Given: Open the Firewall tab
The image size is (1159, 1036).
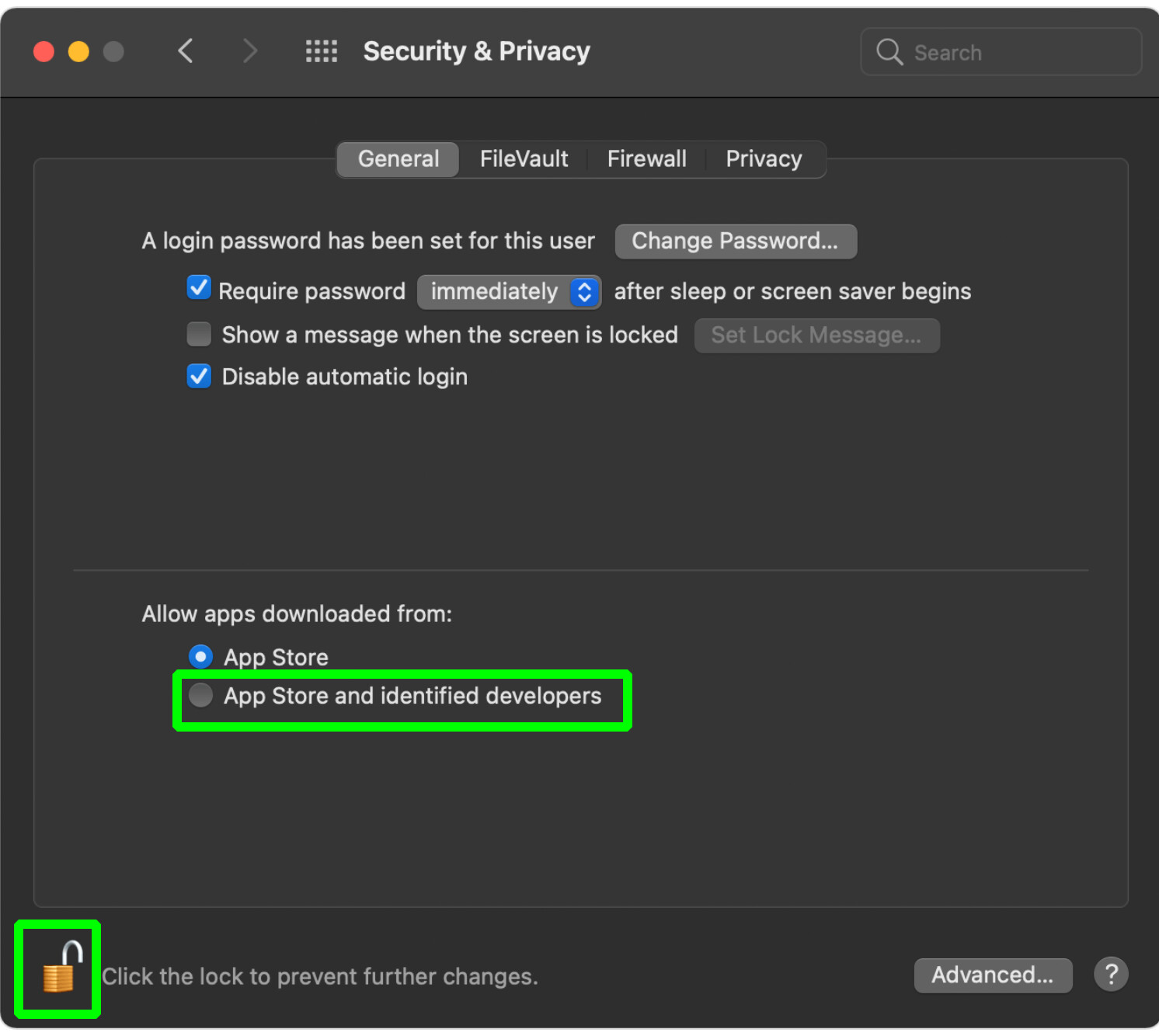Looking at the screenshot, I should tap(646, 159).
